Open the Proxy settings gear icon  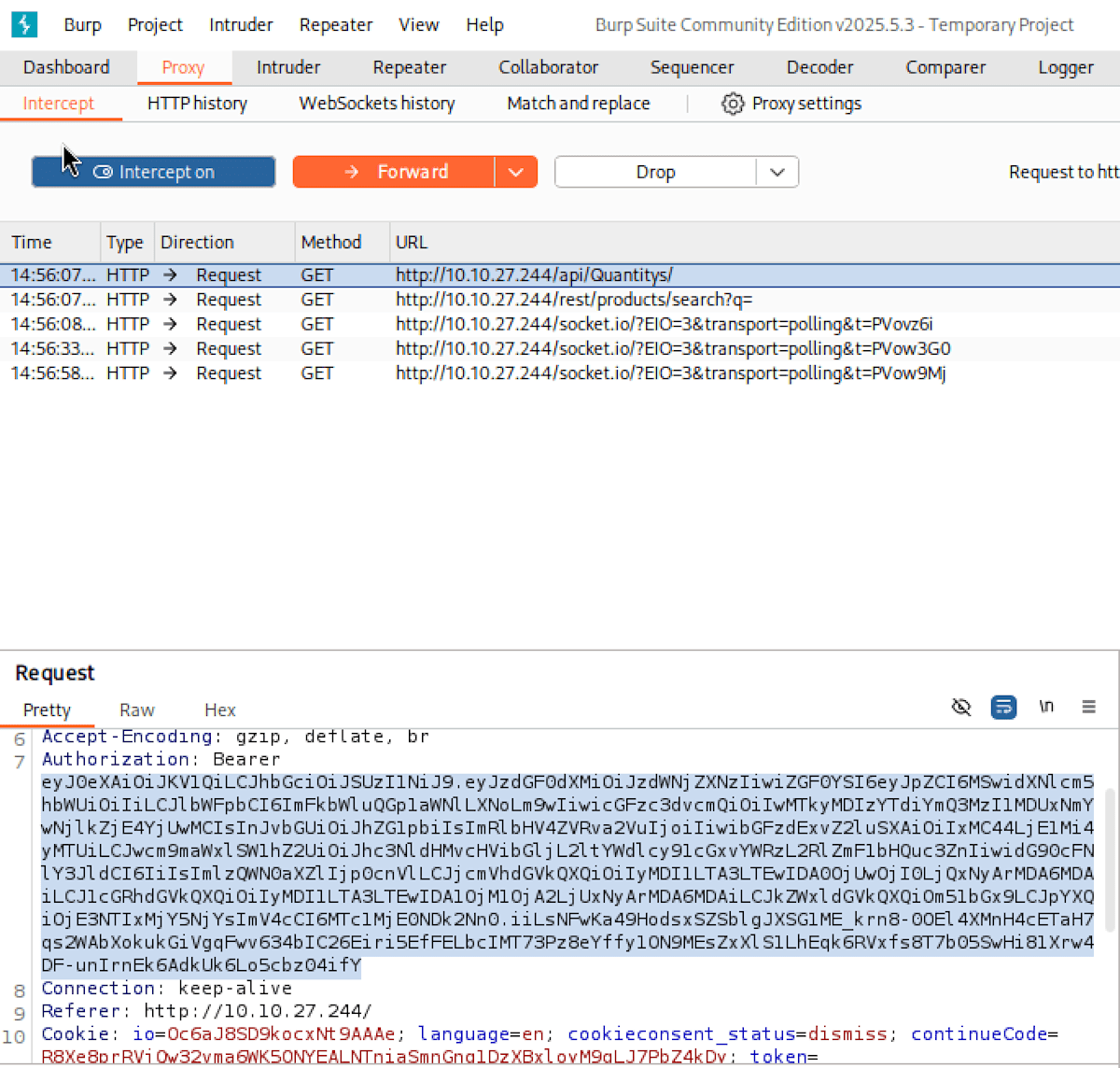click(734, 104)
